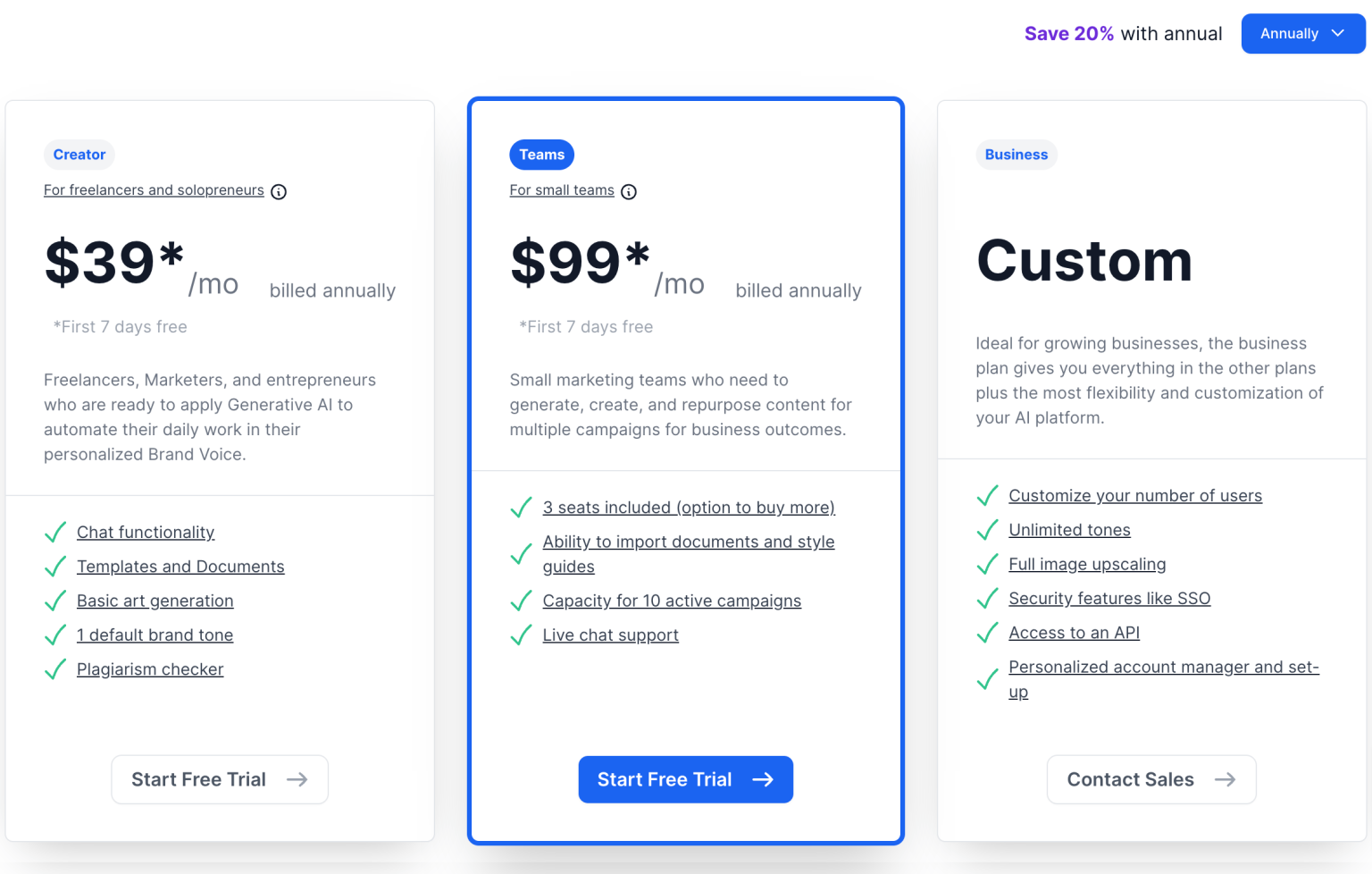Click info icon next to small teams
Viewport: 1372px width, 874px height.
(629, 192)
